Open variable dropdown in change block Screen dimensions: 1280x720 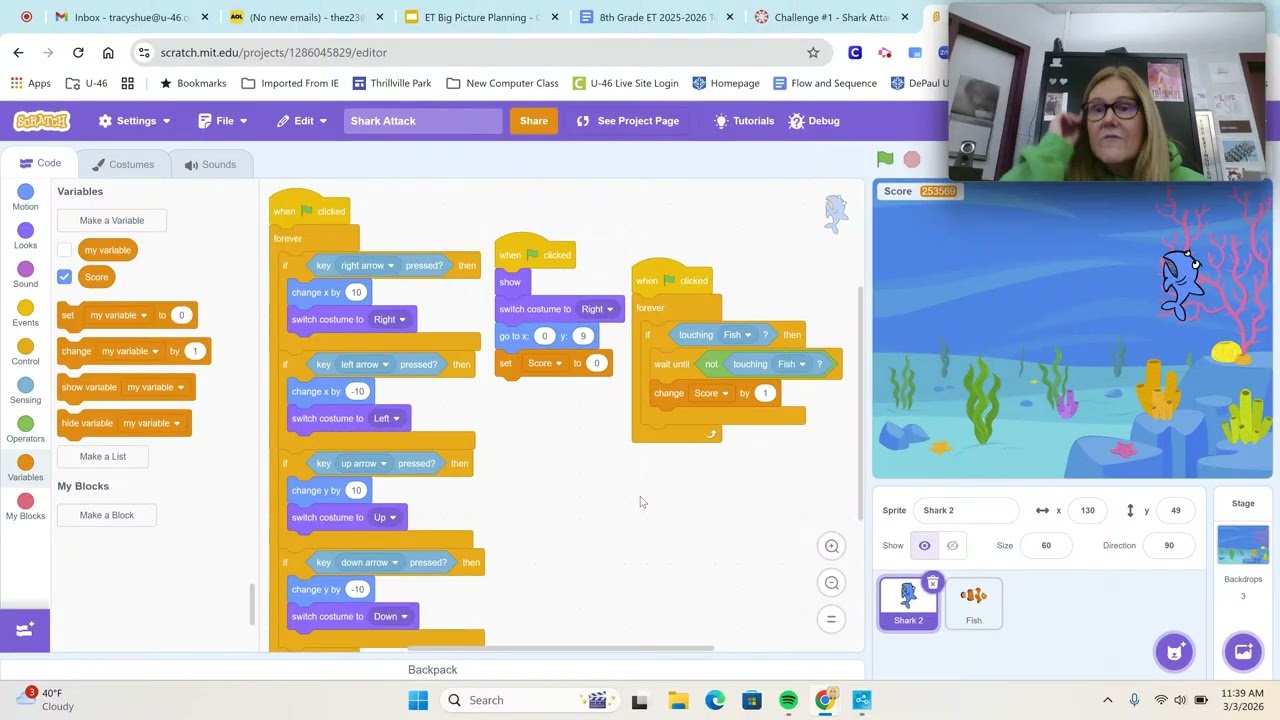[130, 351]
